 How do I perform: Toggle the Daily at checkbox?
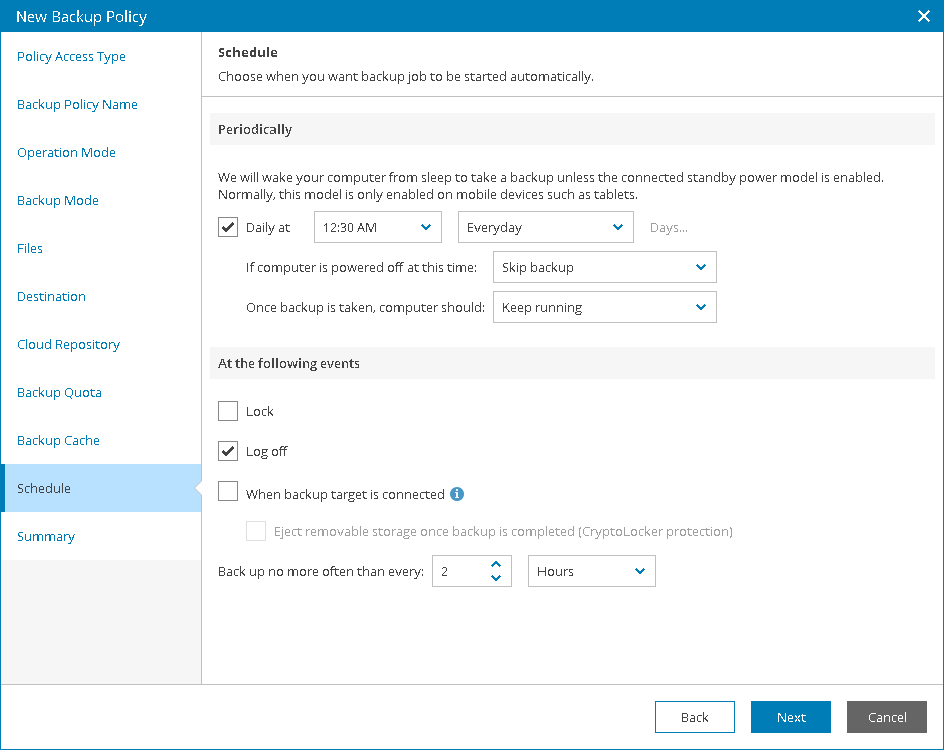click(x=228, y=227)
